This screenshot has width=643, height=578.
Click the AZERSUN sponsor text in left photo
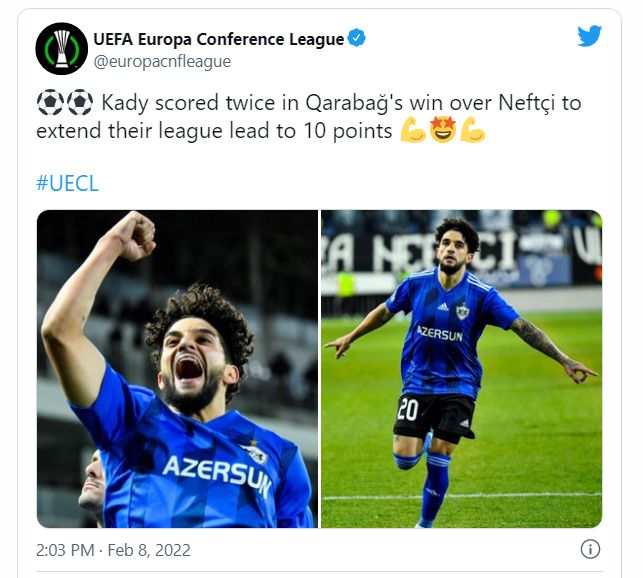[217, 474]
